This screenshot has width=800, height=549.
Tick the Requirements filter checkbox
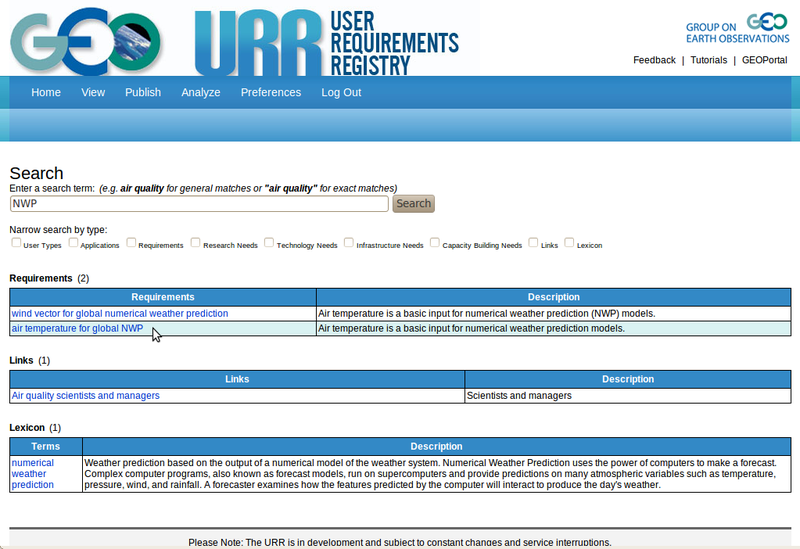[x=131, y=243]
